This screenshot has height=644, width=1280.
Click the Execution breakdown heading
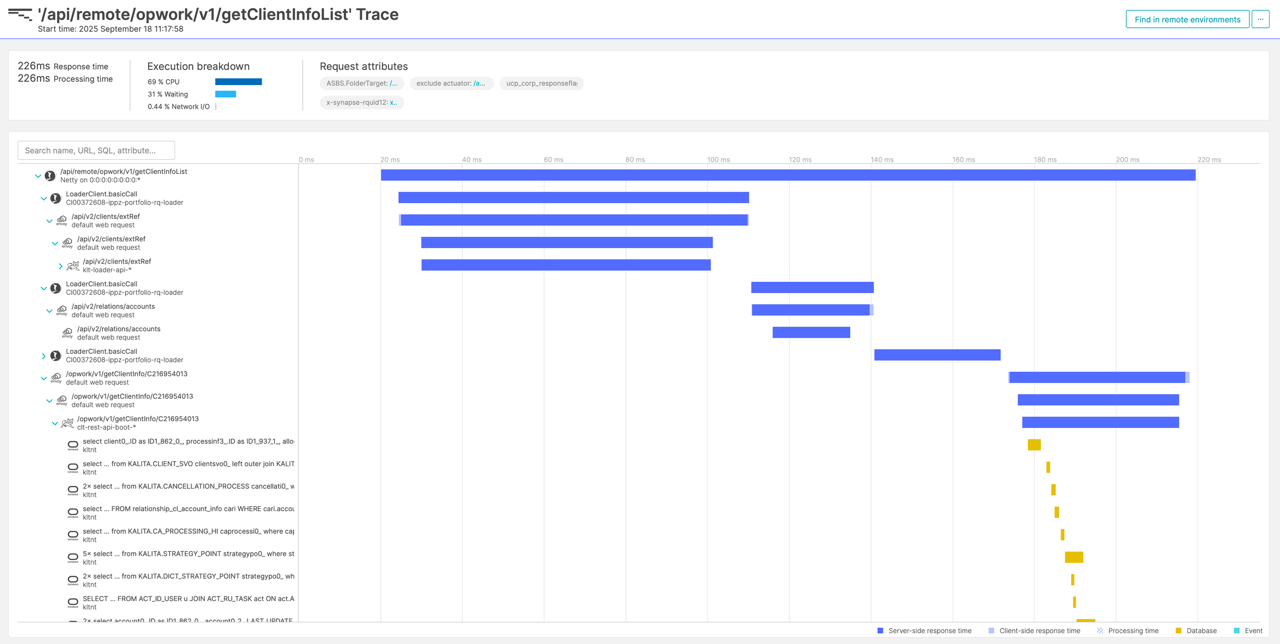[x=198, y=66]
